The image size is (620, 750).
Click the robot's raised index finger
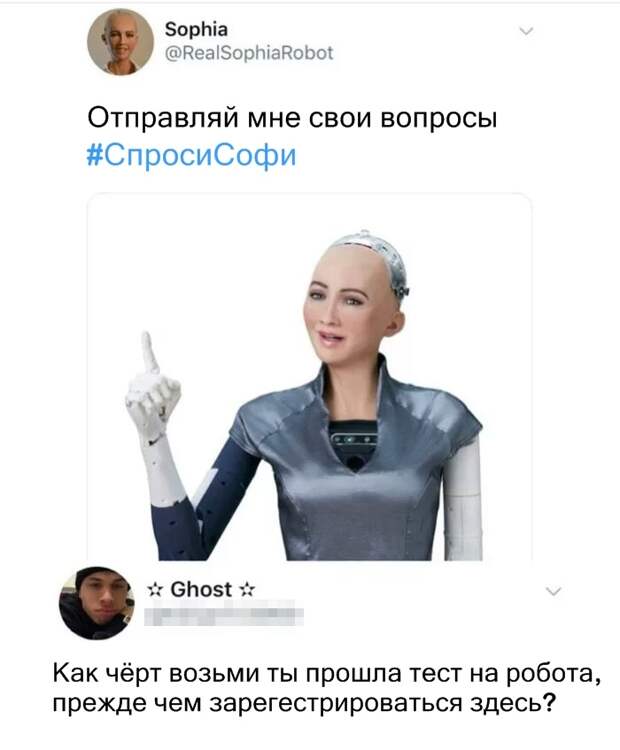149,353
